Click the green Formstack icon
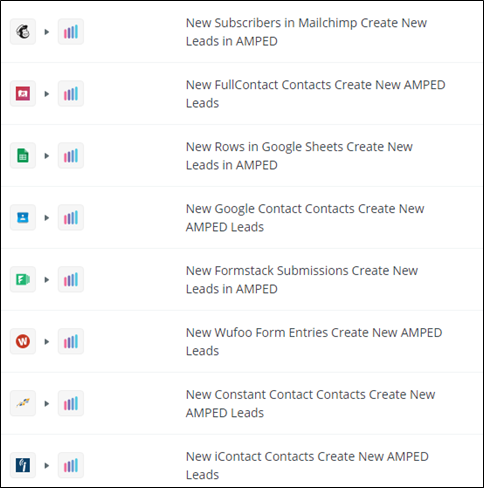This screenshot has height=488, width=484. coord(23,279)
